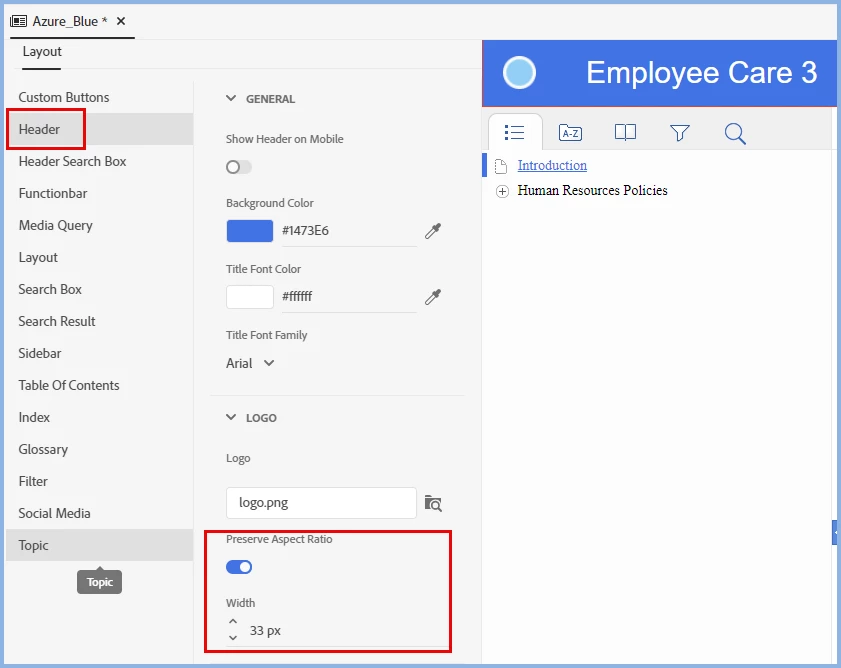Open the Table of Contents tab icon
The height and width of the screenshot is (668, 841).
tap(514, 132)
